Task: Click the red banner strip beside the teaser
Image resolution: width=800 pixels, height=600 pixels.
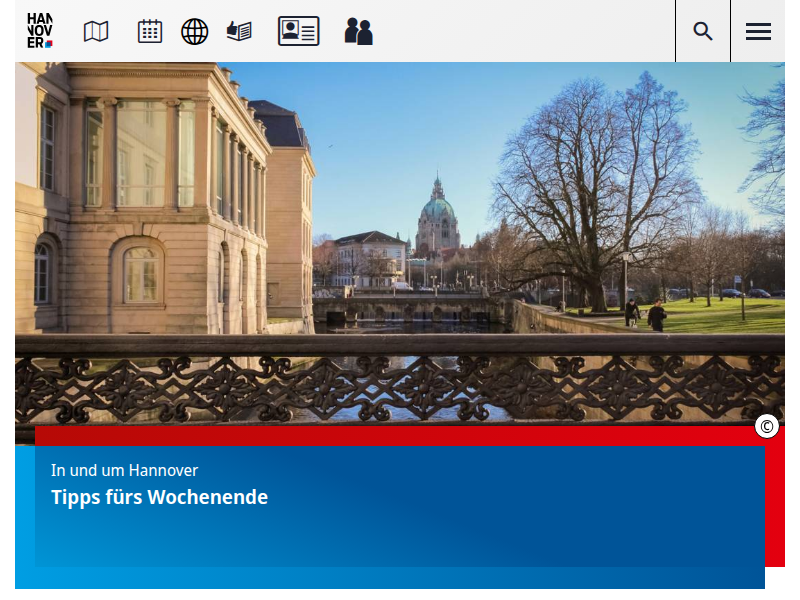Action: click(775, 500)
